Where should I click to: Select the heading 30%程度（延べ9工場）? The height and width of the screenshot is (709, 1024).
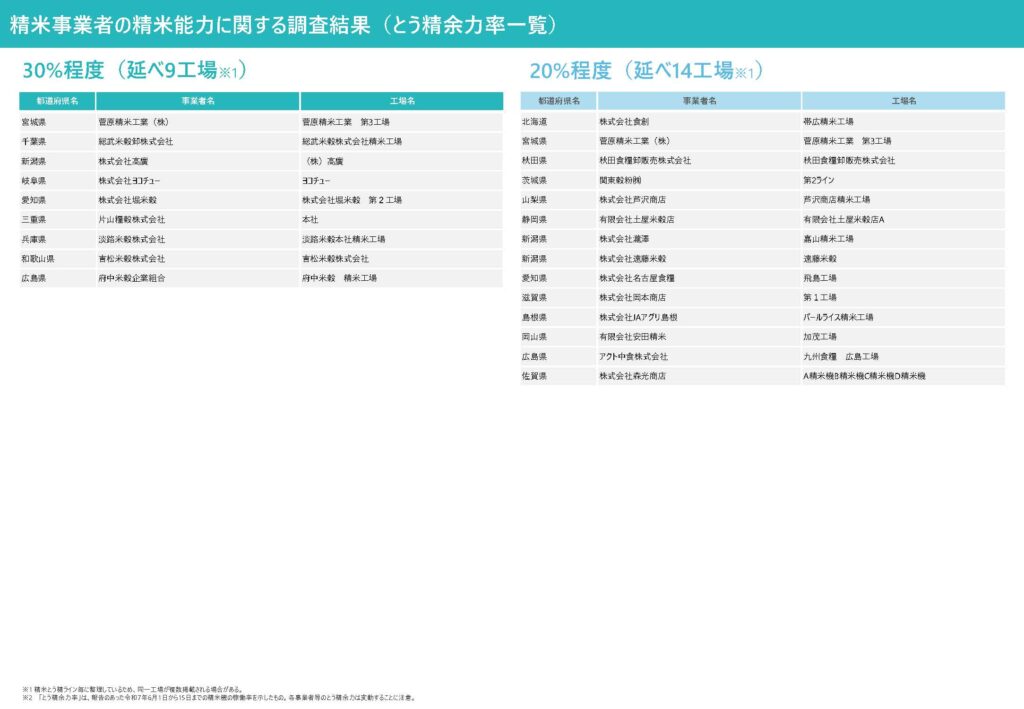(135, 69)
